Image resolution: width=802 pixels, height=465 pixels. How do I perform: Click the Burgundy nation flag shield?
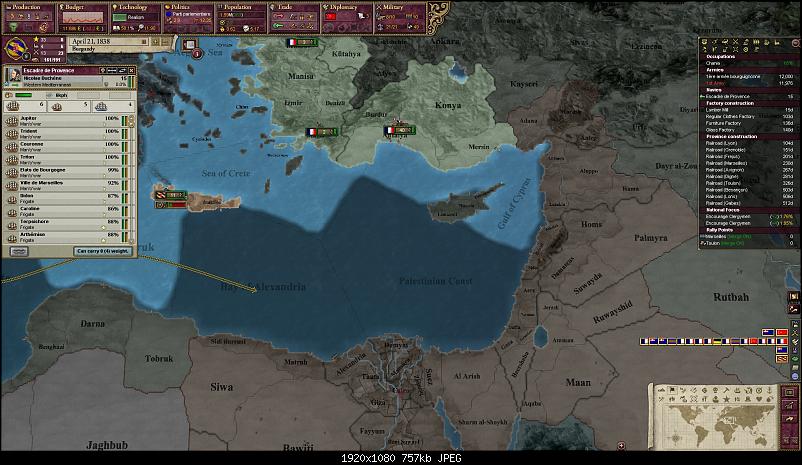click(15, 49)
